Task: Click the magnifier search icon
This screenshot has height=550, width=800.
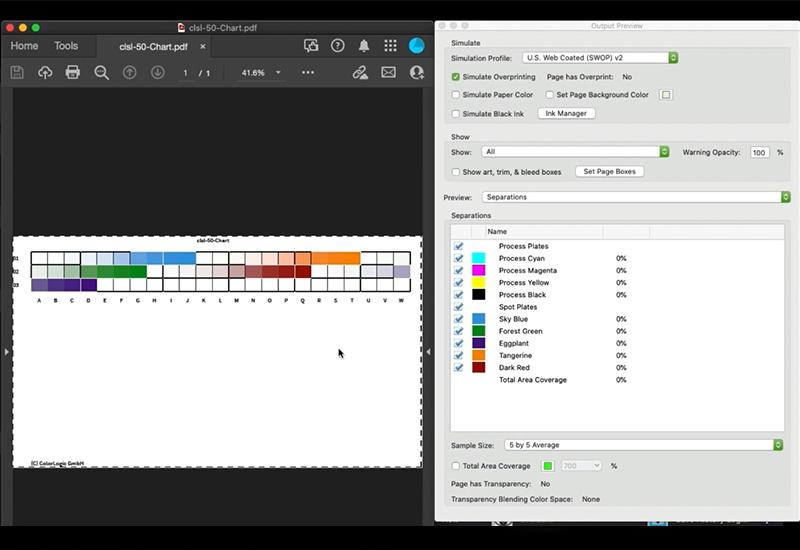Action: coord(101,73)
